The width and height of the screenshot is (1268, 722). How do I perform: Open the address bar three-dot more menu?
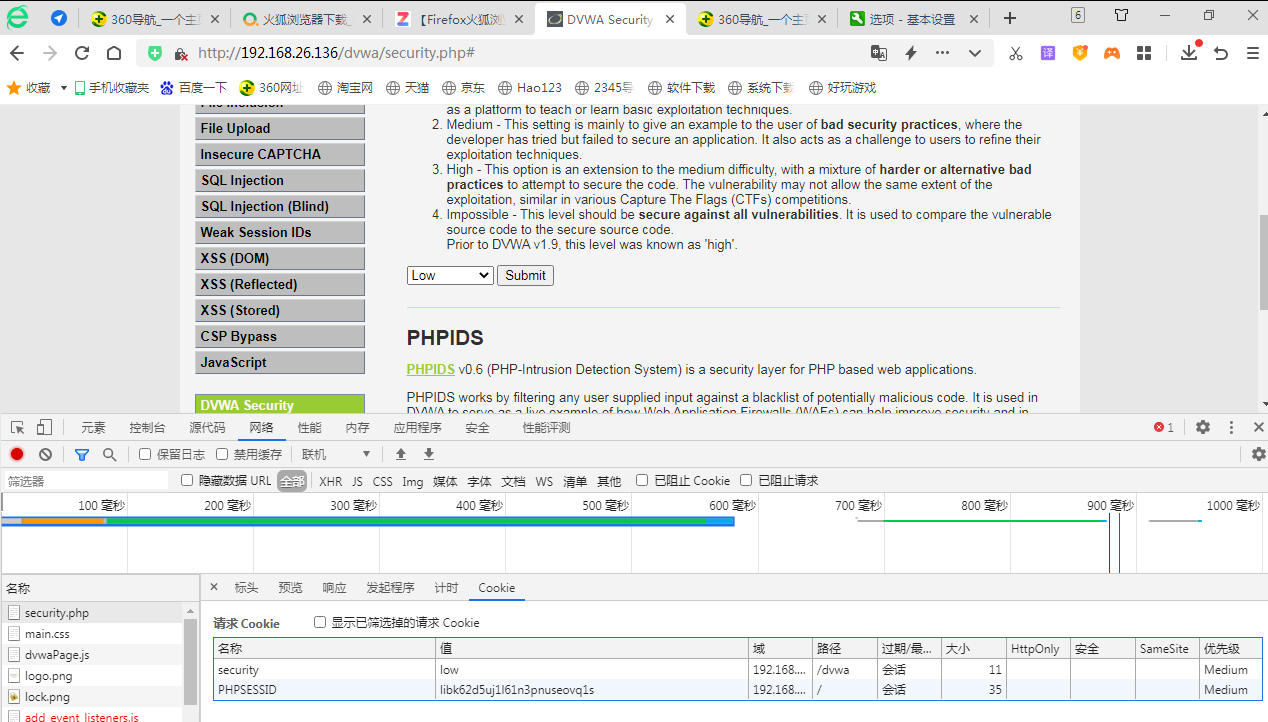(x=943, y=53)
